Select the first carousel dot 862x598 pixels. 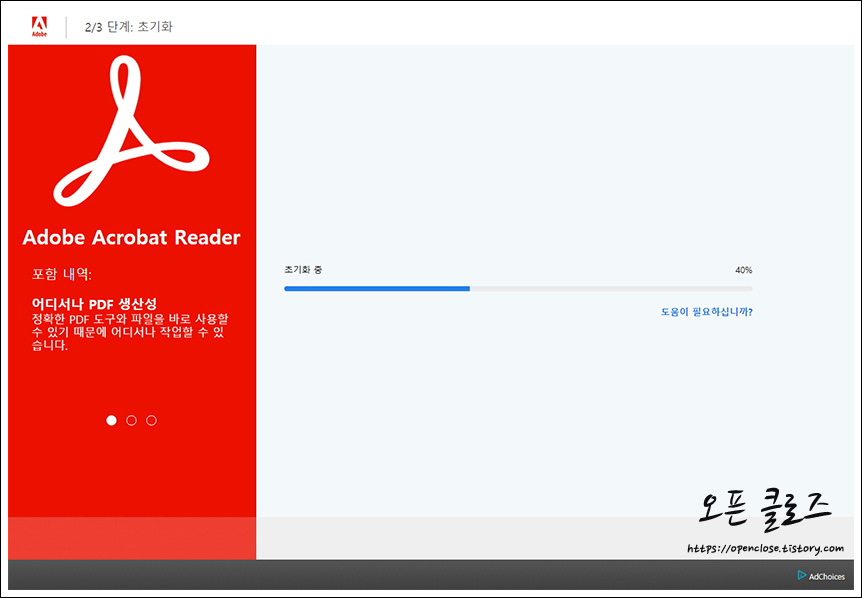(112, 420)
